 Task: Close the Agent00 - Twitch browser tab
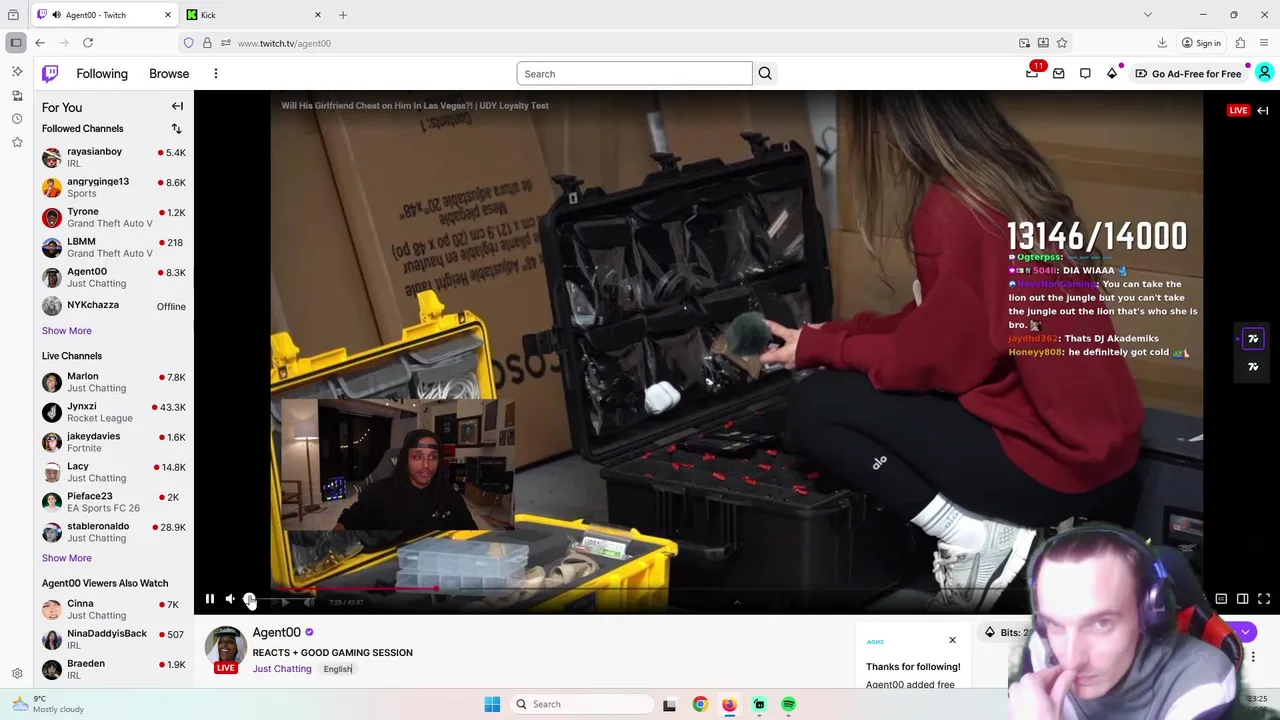tap(168, 15)
